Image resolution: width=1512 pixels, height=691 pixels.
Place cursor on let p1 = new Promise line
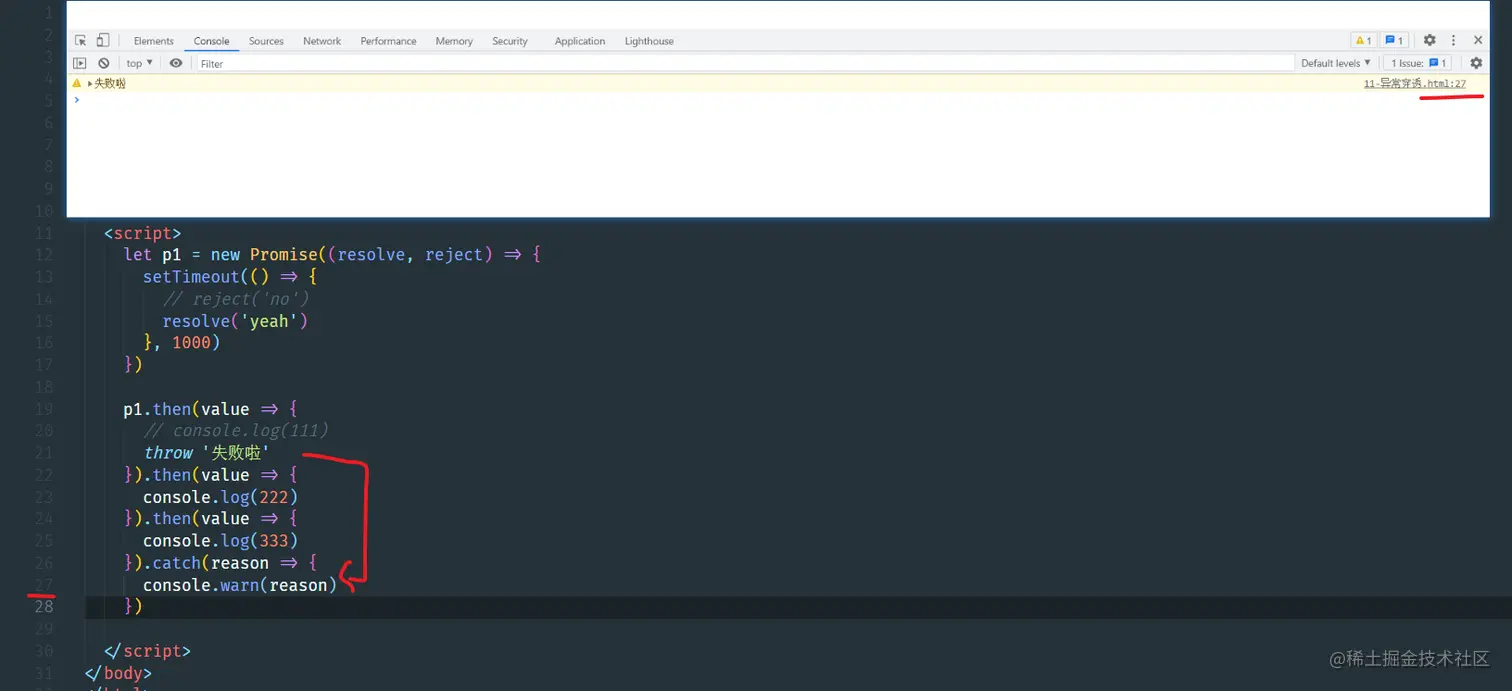(x=332, y=255)
